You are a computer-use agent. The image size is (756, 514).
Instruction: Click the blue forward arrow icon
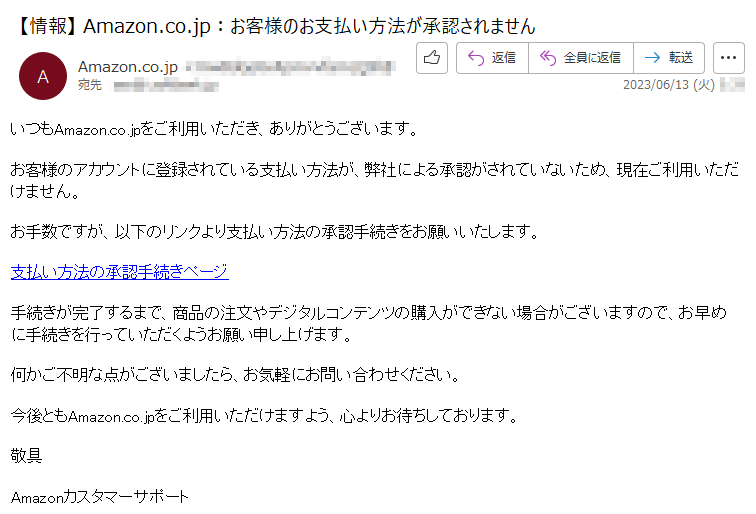[652, 58]
